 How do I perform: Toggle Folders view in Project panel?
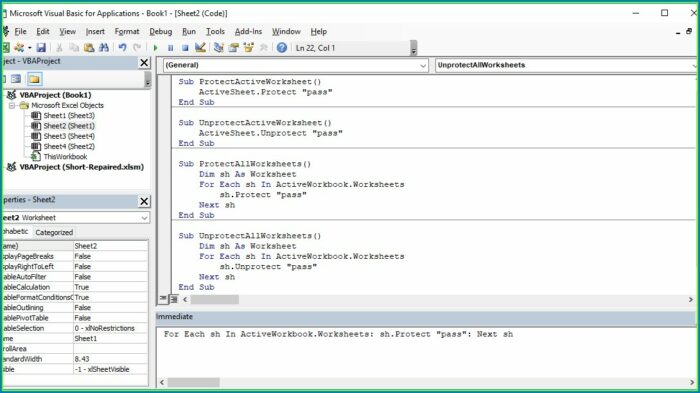coord(34,79)
